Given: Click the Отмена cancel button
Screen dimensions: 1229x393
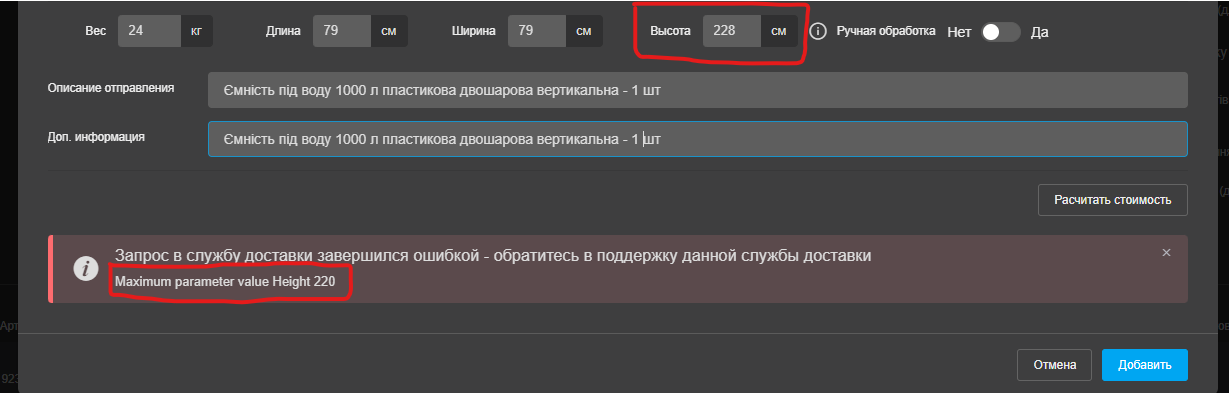Looking at the screenshot, I should (1054, 365).
